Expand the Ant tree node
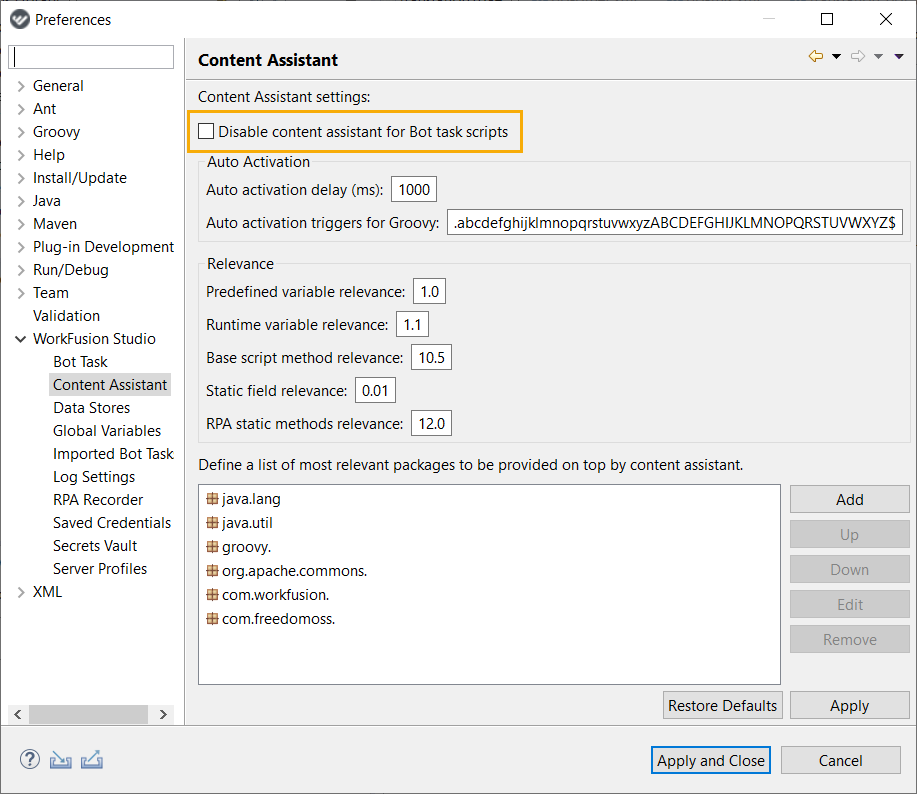Screen dimensions: 917x794 [21, 109]
